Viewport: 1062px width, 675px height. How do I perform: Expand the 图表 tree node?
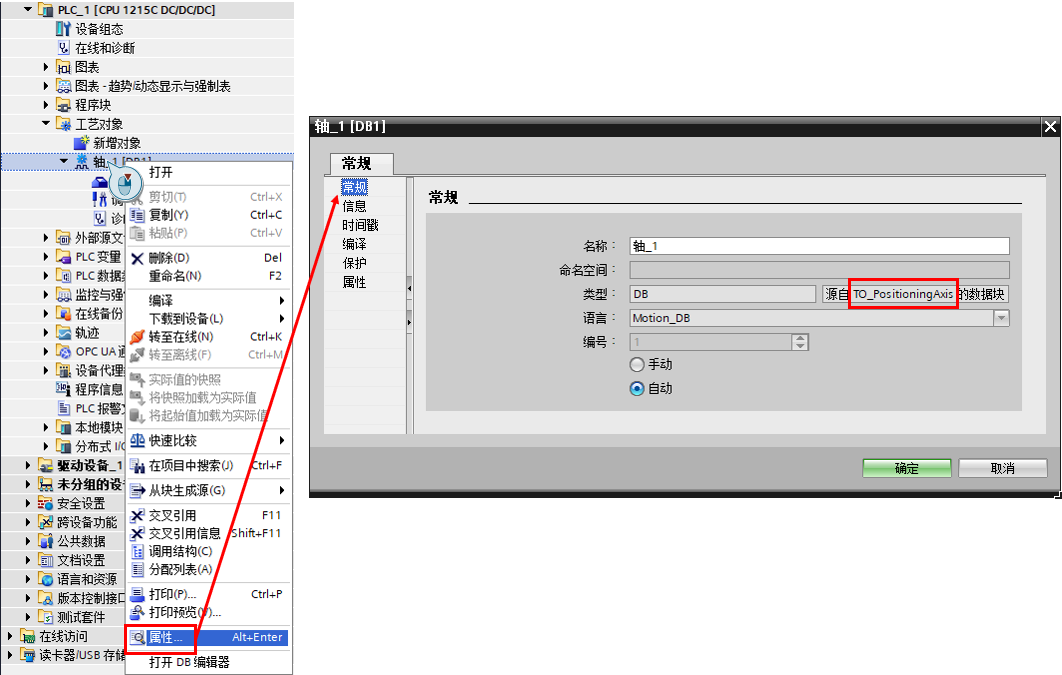46,66
